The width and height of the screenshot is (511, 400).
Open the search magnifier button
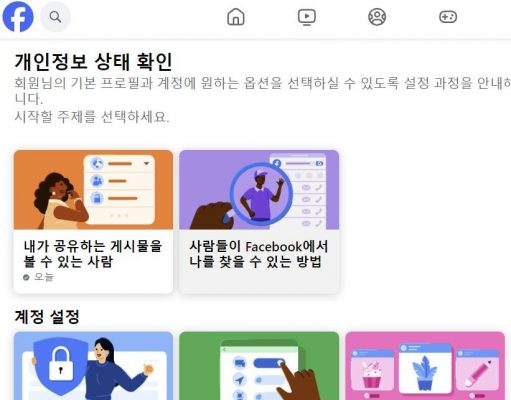point(55,17)
